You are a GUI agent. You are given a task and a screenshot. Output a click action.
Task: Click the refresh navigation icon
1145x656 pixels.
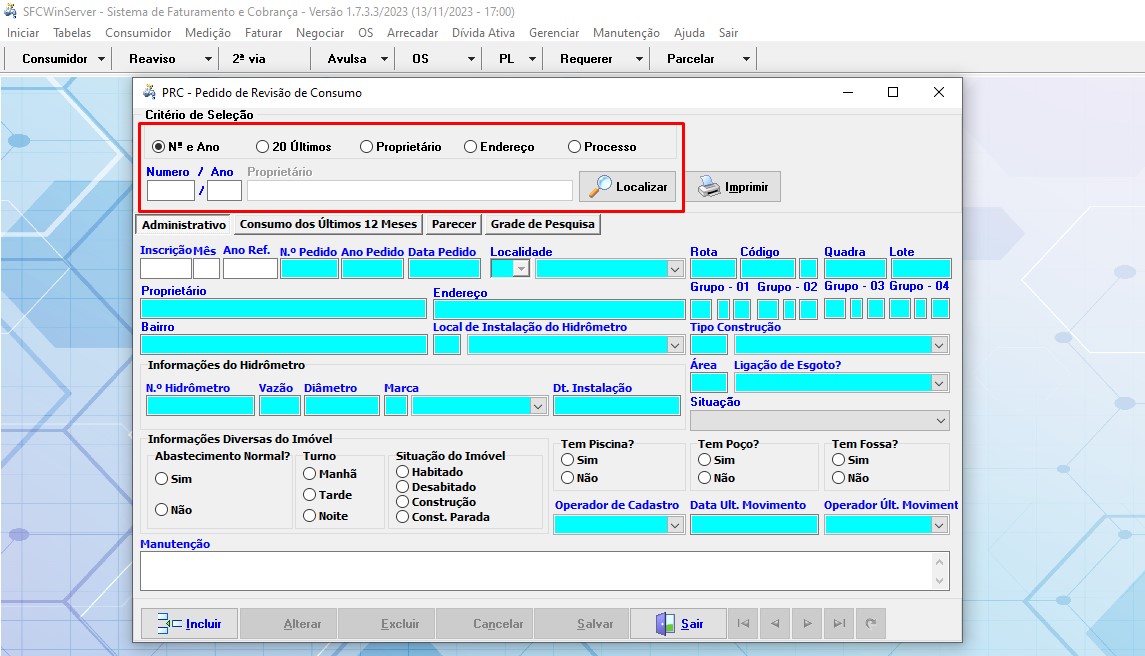871,623
